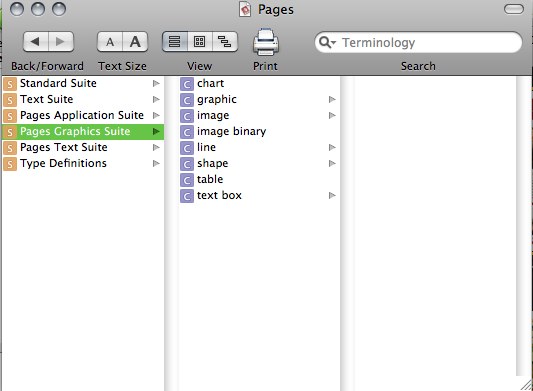The image size is (533, 391).
Task: Switch to icon grid view mode
Action: [200, 42]
